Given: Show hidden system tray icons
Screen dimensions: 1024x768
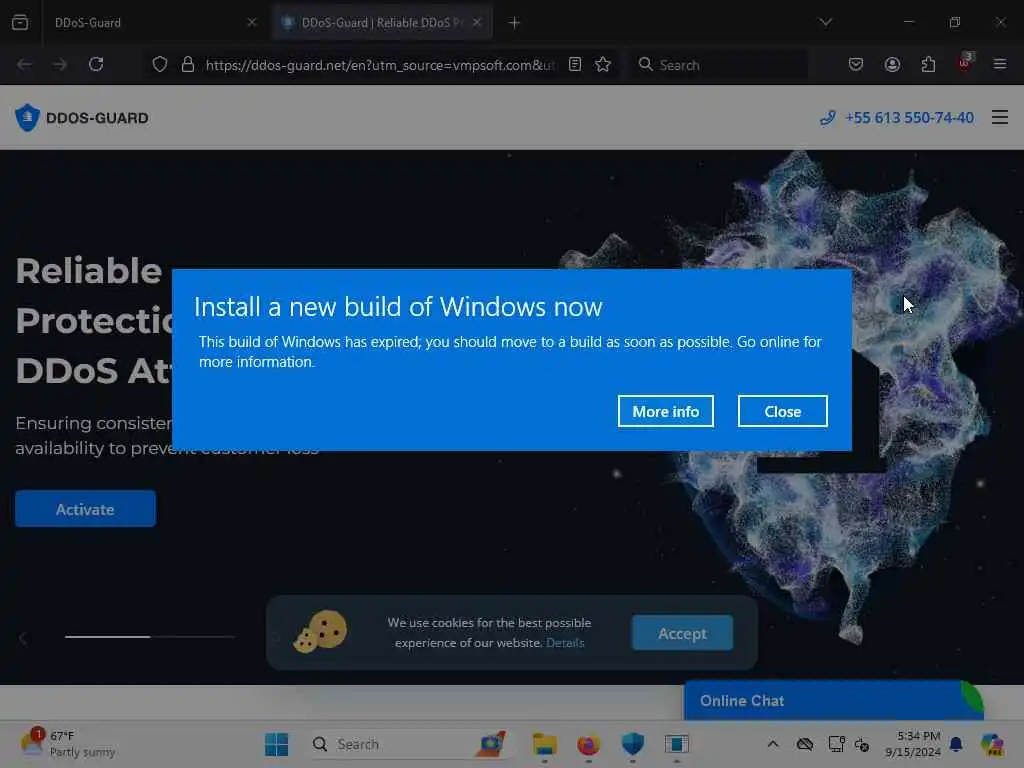Looking at the screenshot, I should tap(773, 744).
